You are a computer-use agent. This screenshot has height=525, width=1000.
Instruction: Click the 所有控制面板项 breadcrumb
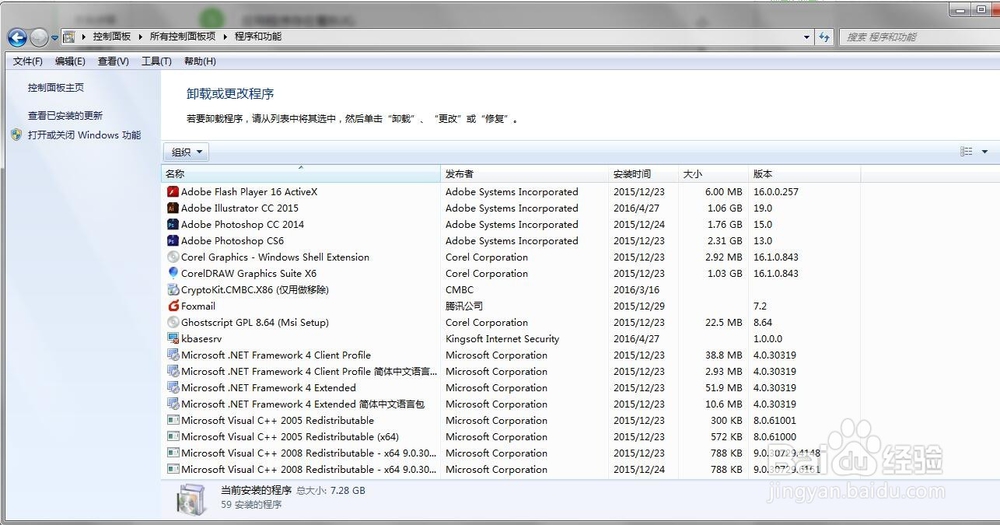coord(182,36)
